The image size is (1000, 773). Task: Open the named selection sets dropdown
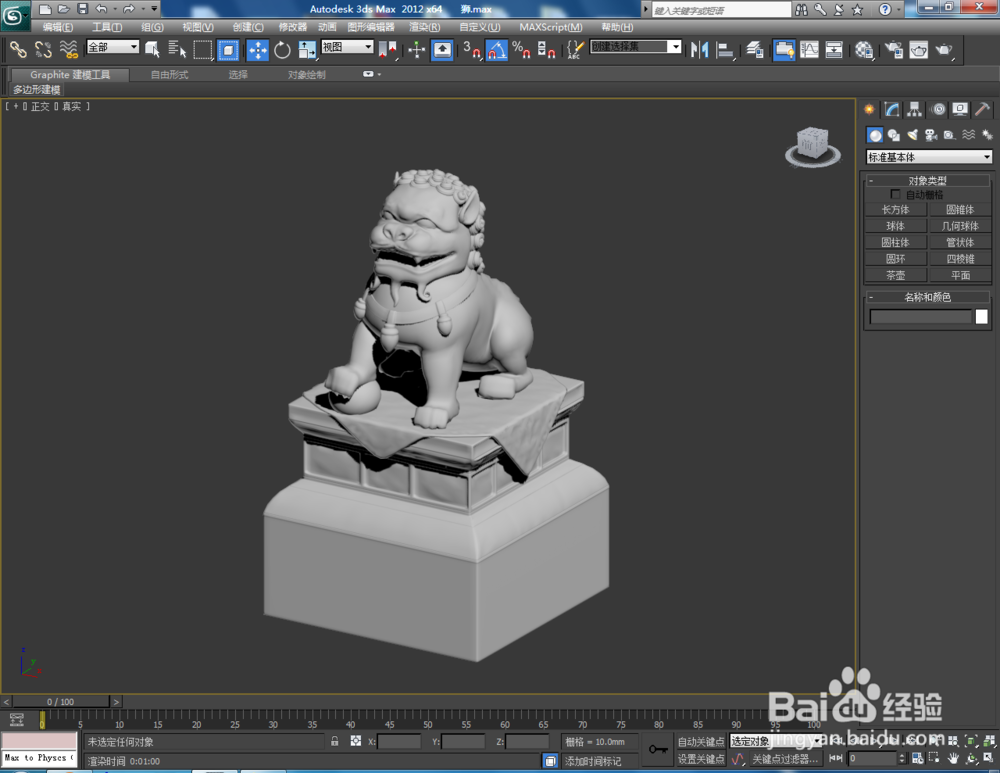[x=636, y=47]
